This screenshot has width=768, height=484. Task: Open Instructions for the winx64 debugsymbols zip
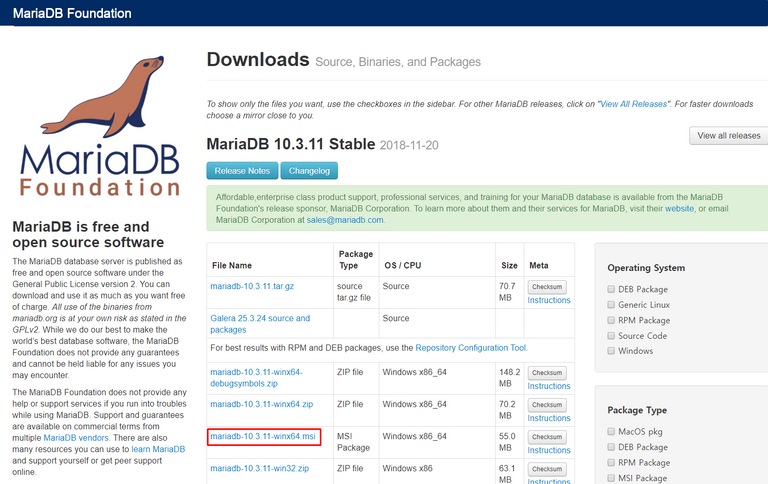tap(549, 386)
